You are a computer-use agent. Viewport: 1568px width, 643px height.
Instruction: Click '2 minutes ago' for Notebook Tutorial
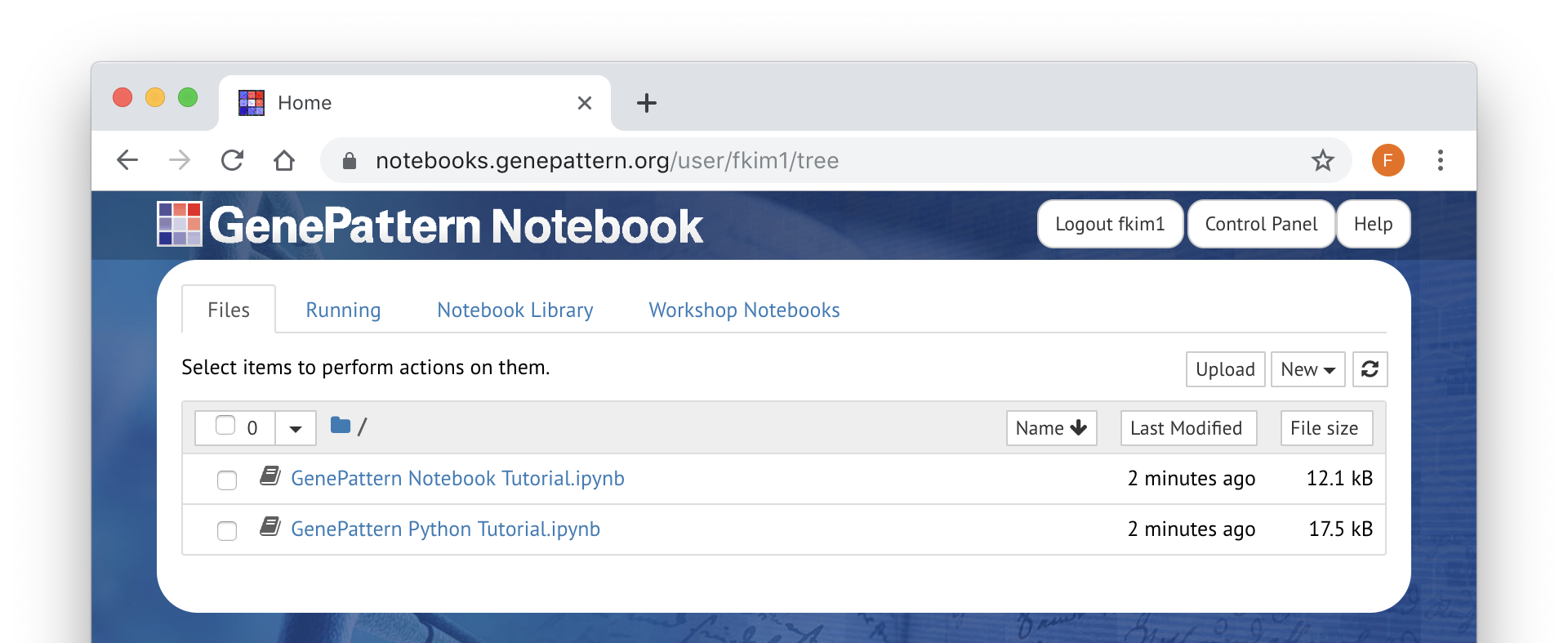pos(1192,478)
